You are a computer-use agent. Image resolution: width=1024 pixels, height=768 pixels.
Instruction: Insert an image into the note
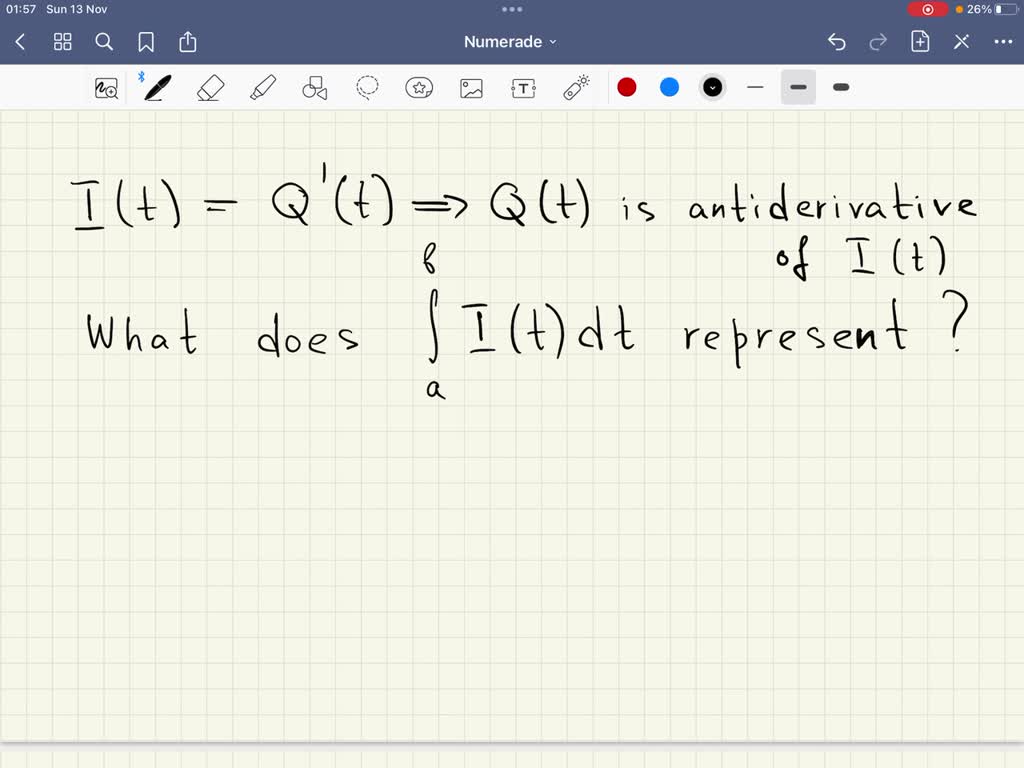471,87
